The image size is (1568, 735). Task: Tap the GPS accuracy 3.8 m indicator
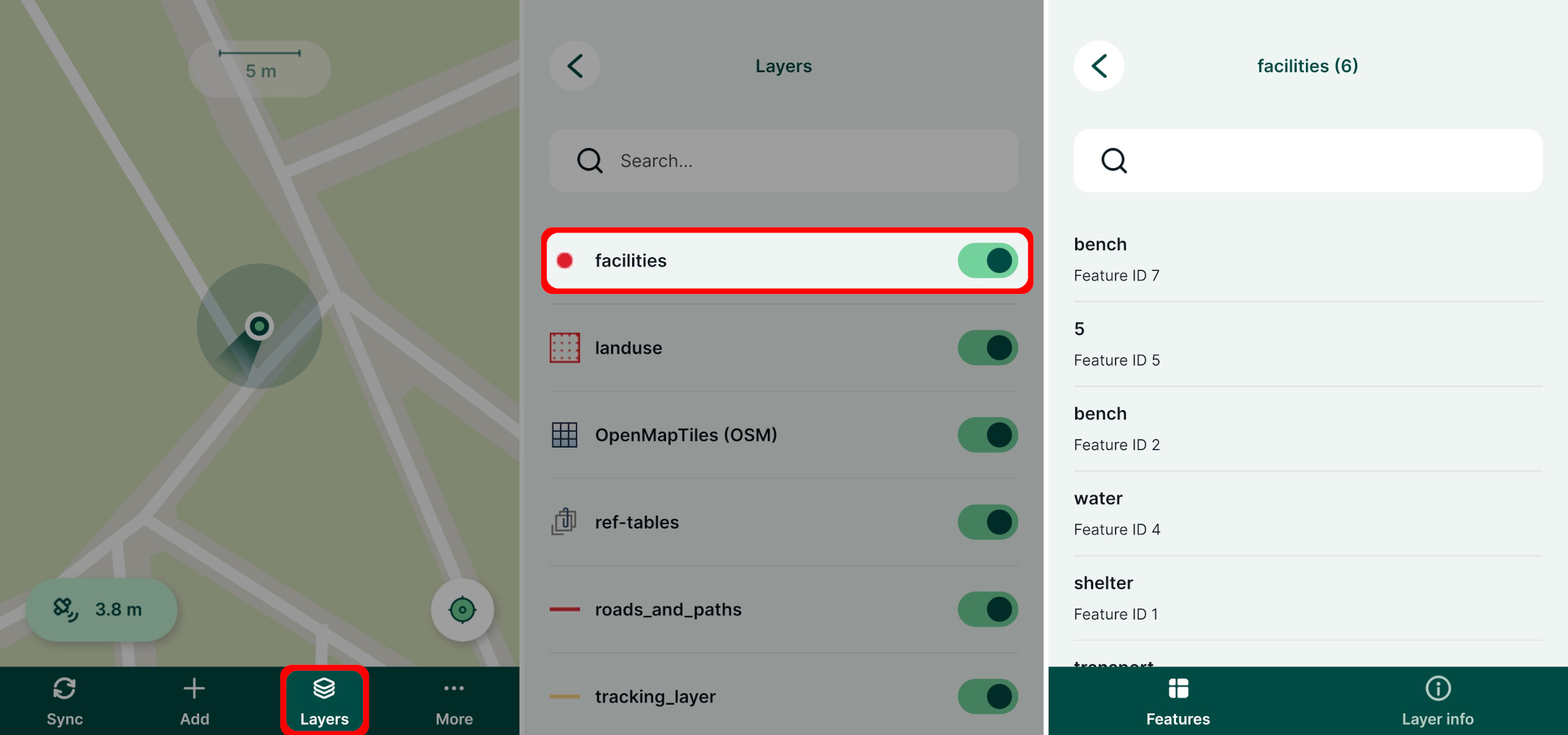coord(102,609)
